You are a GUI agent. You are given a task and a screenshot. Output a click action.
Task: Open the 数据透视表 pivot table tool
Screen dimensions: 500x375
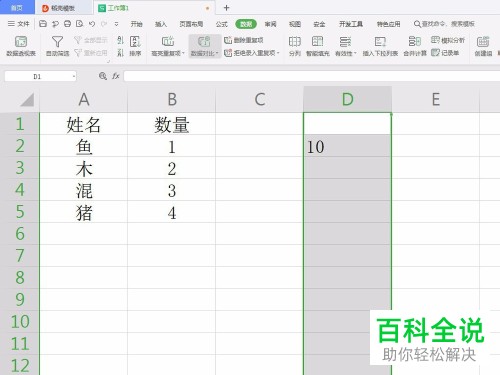pos(21,46)
